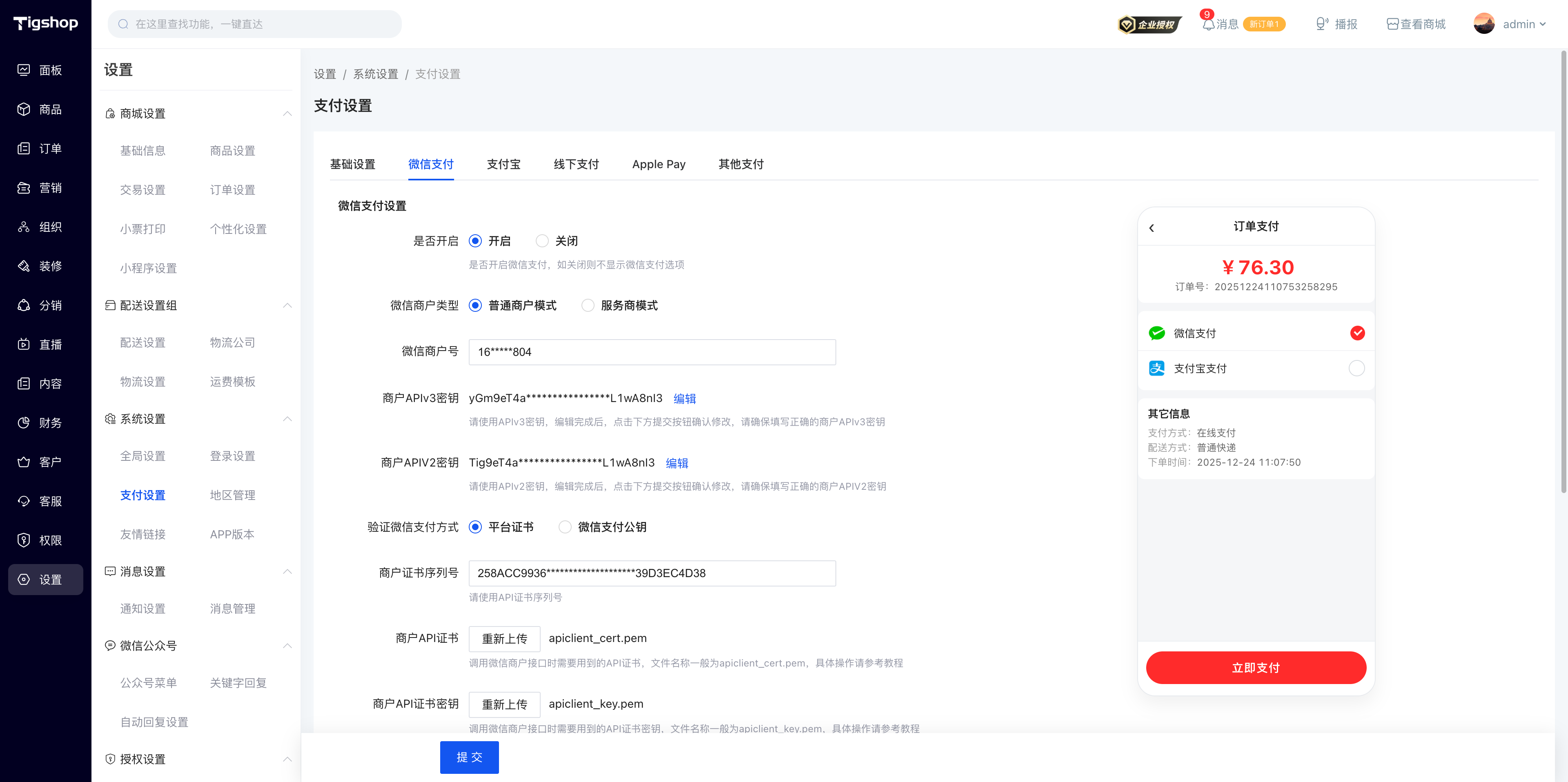The image size is (1568, 782).
Task: Select 开启 for 是否开启
Action: (x=475, y=241)
